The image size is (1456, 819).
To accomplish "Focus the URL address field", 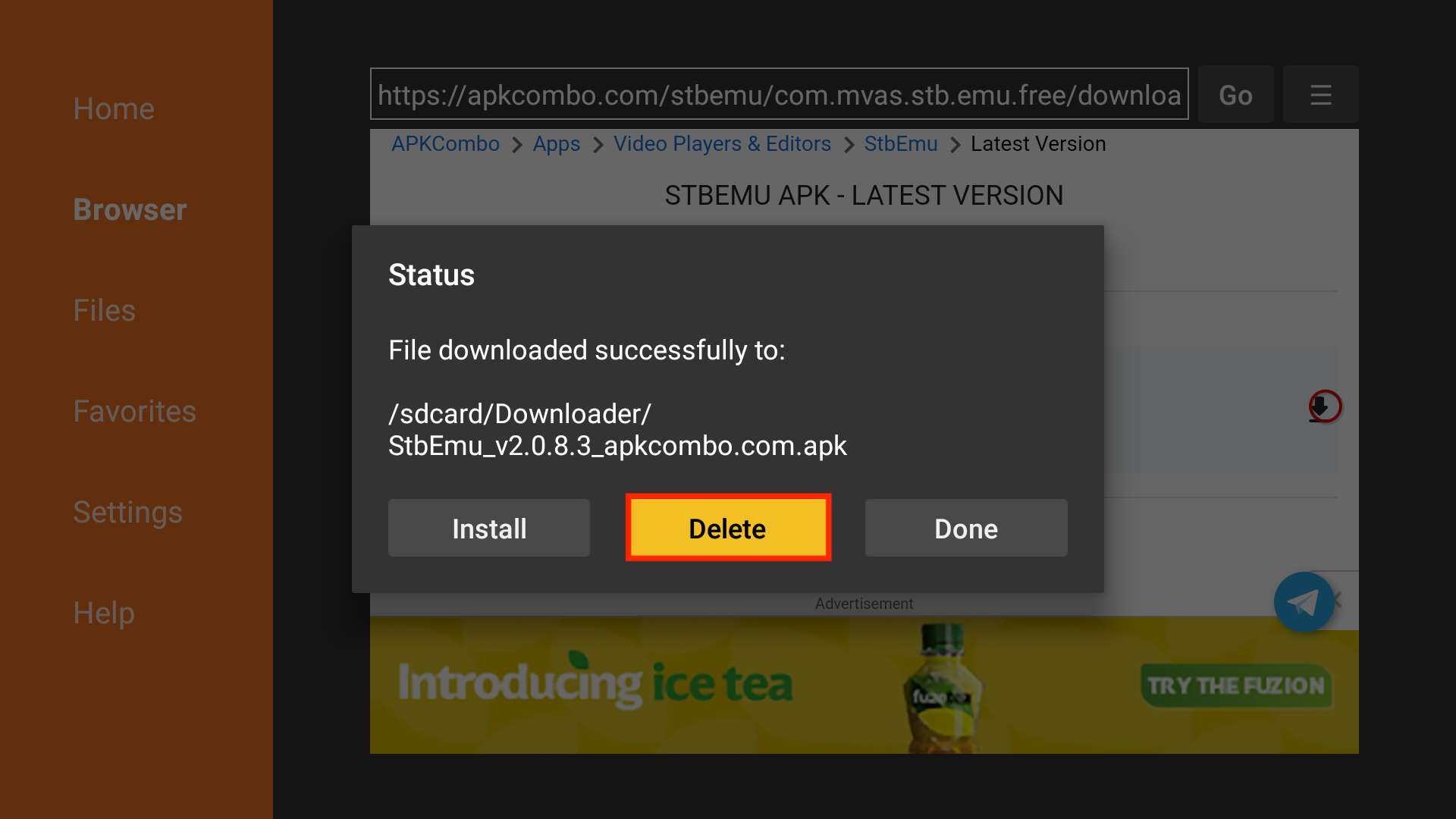I will (x=779, y=94).
